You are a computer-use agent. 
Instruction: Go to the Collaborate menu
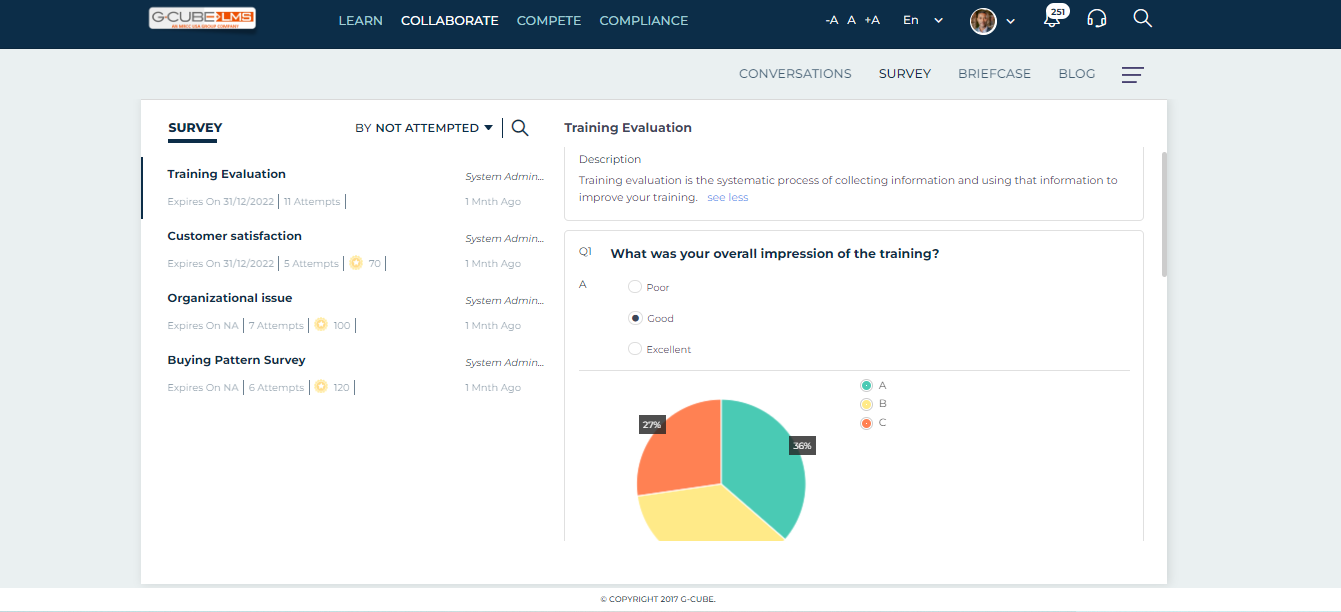click(449, 20)
